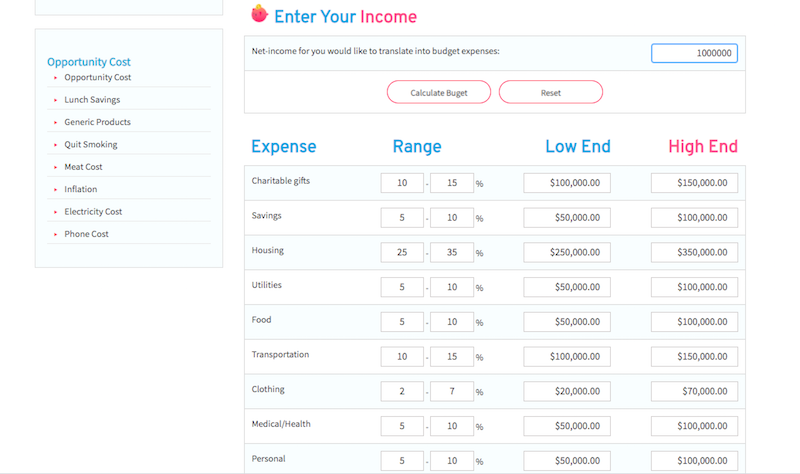Click Transportation high range field 15
This screenshot has width=800, height=474.
tap(452, 356)
